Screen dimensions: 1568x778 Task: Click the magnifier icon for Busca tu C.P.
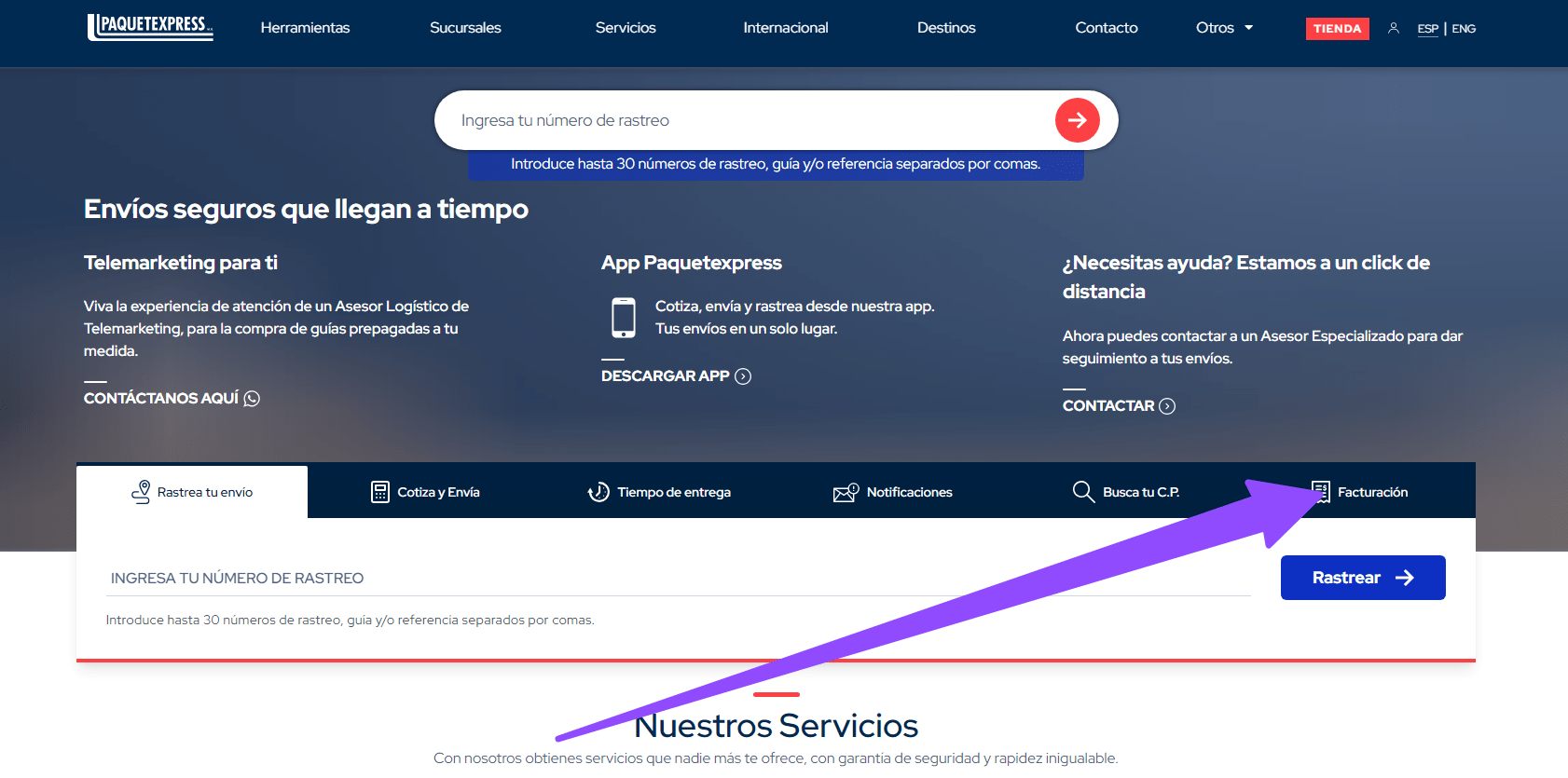[x=1082, y=492]
